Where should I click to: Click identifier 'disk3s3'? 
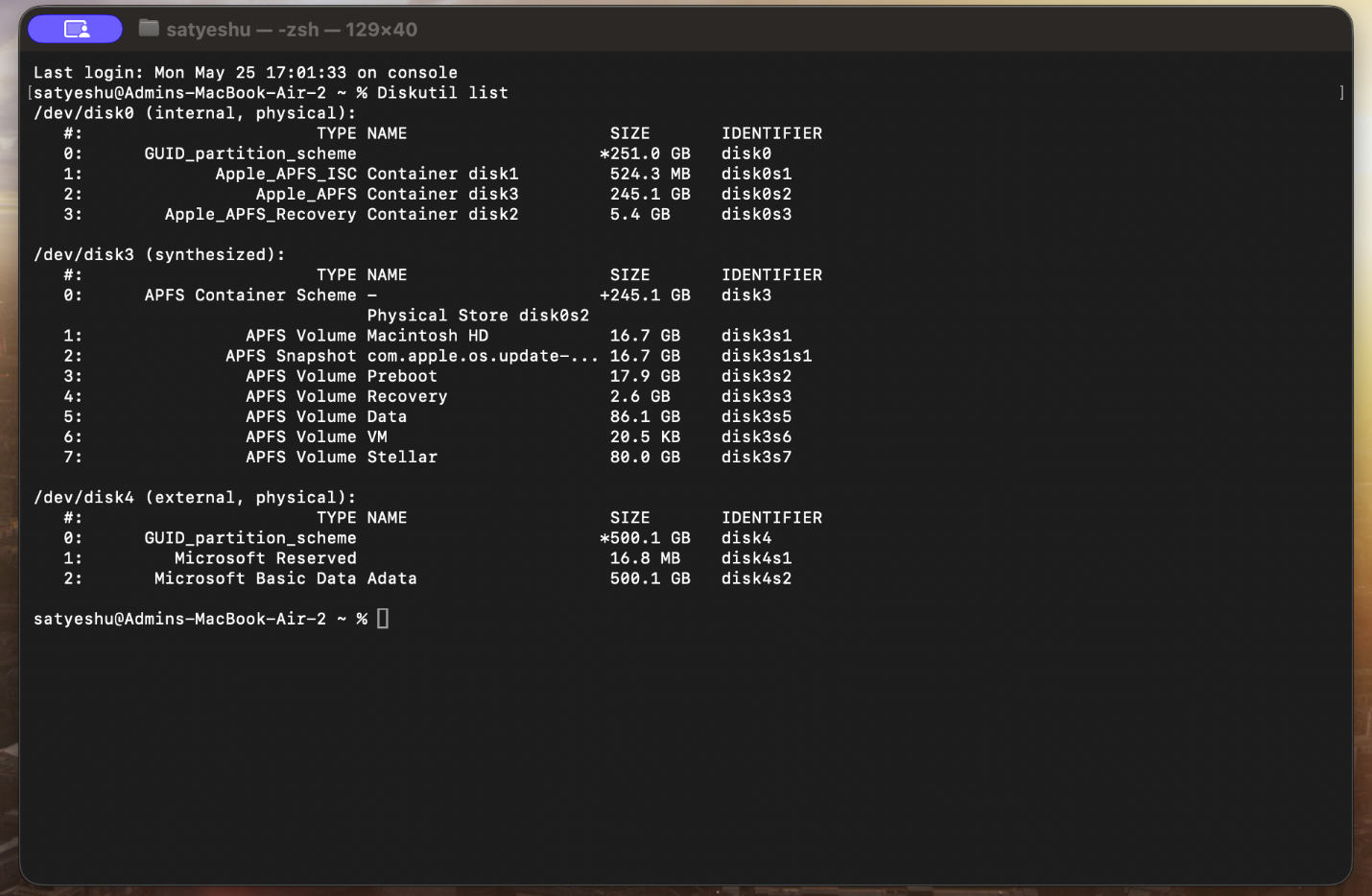click(756, 396)
